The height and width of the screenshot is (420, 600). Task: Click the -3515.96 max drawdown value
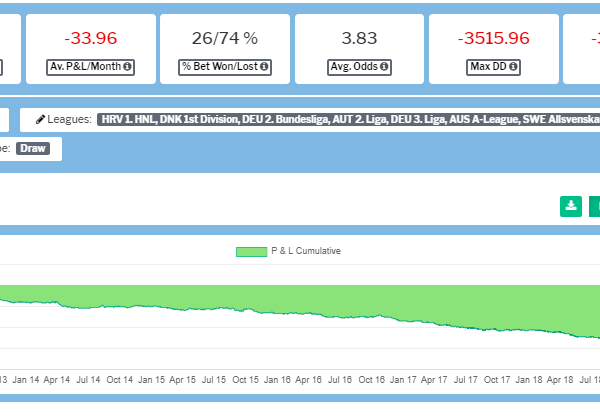point(494,38)
